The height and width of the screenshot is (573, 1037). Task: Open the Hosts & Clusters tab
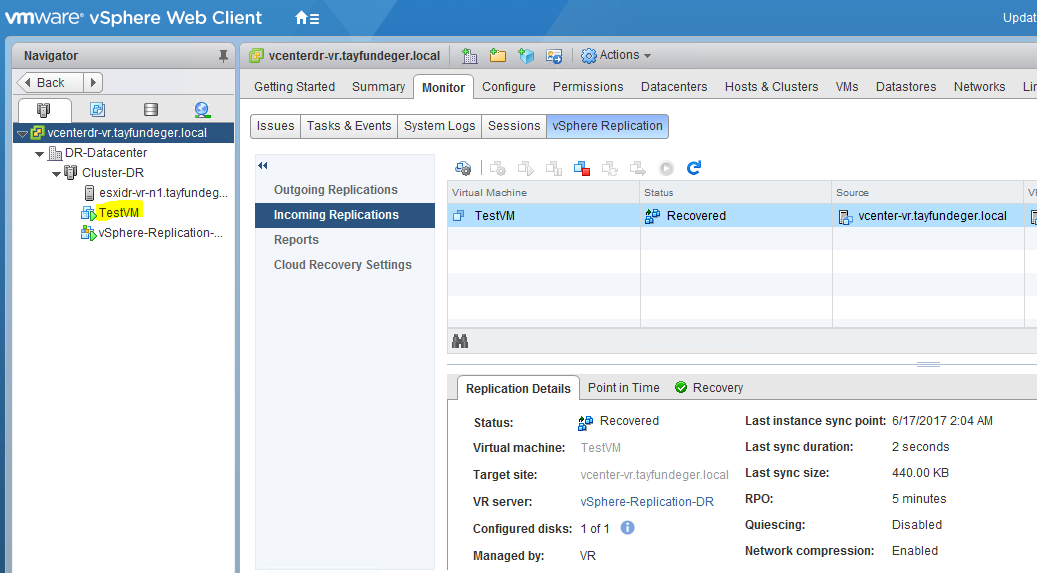pos(771,87)
